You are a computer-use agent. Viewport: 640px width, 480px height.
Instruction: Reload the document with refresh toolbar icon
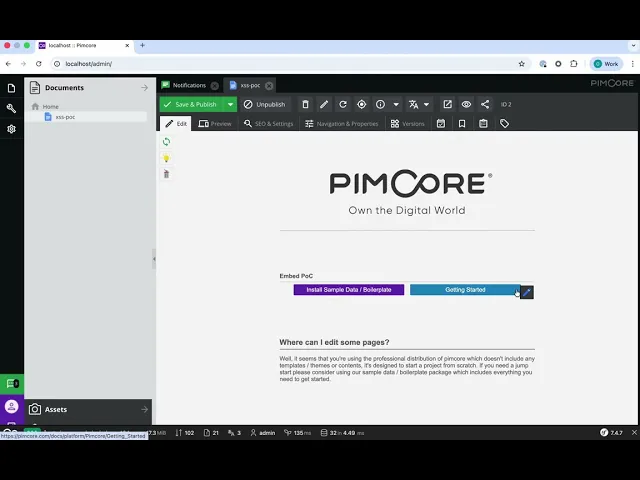tap(343, 104)
